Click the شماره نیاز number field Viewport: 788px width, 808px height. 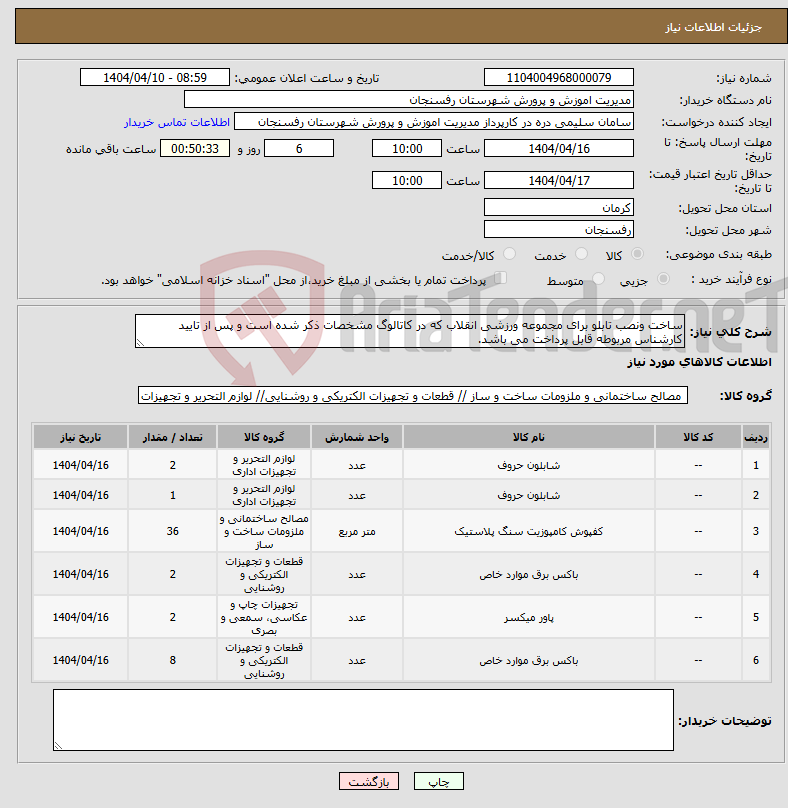click(x=559, y=77)
